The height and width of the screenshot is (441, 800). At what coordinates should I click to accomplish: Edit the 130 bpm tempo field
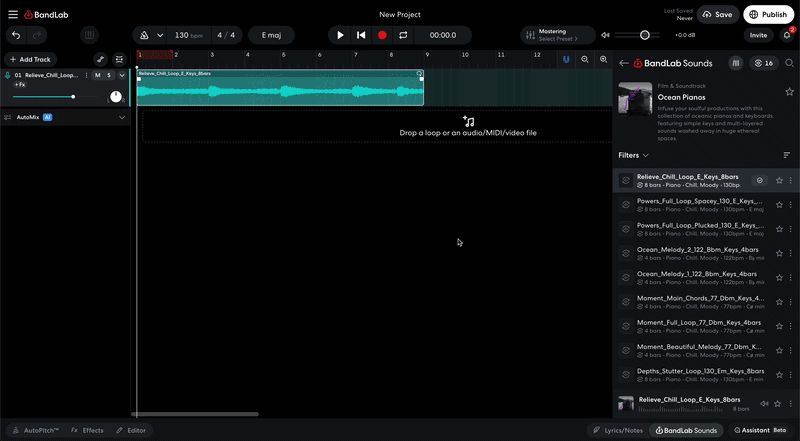point(188,35)
